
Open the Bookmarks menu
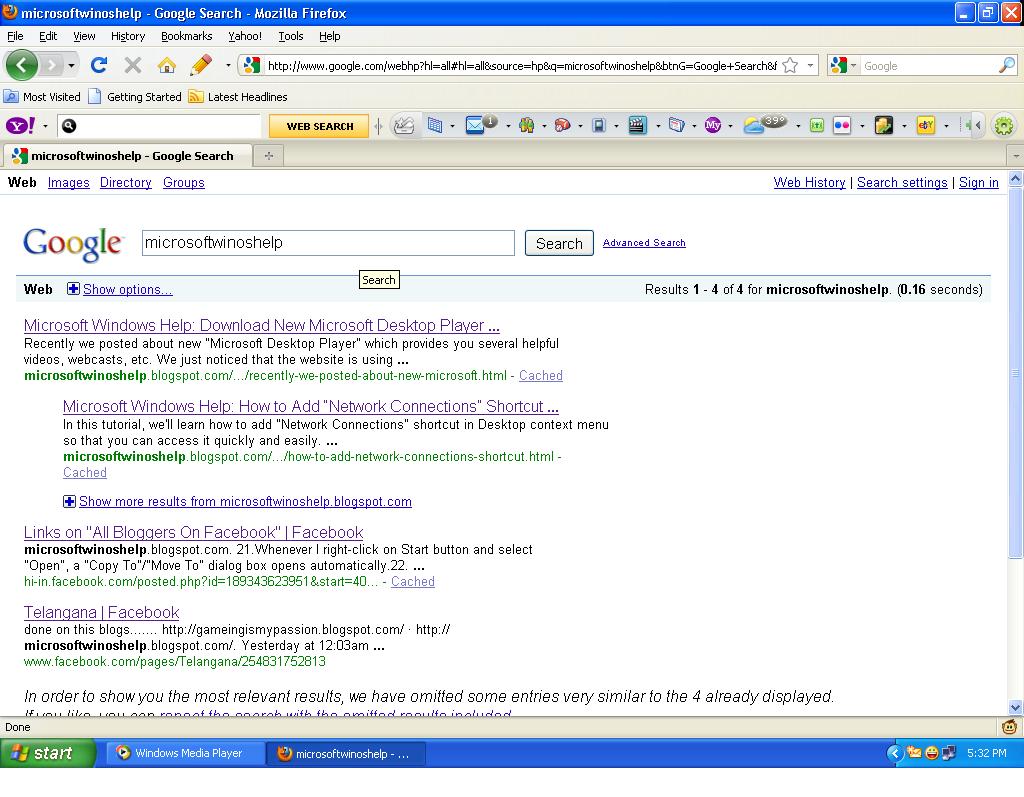point(187,36)
